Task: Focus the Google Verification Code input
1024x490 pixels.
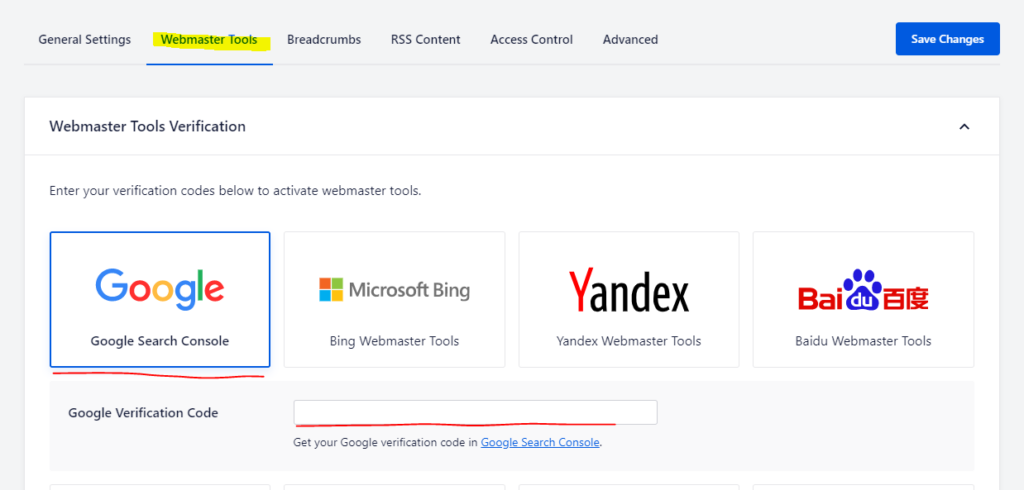Action: pos(475,412)
